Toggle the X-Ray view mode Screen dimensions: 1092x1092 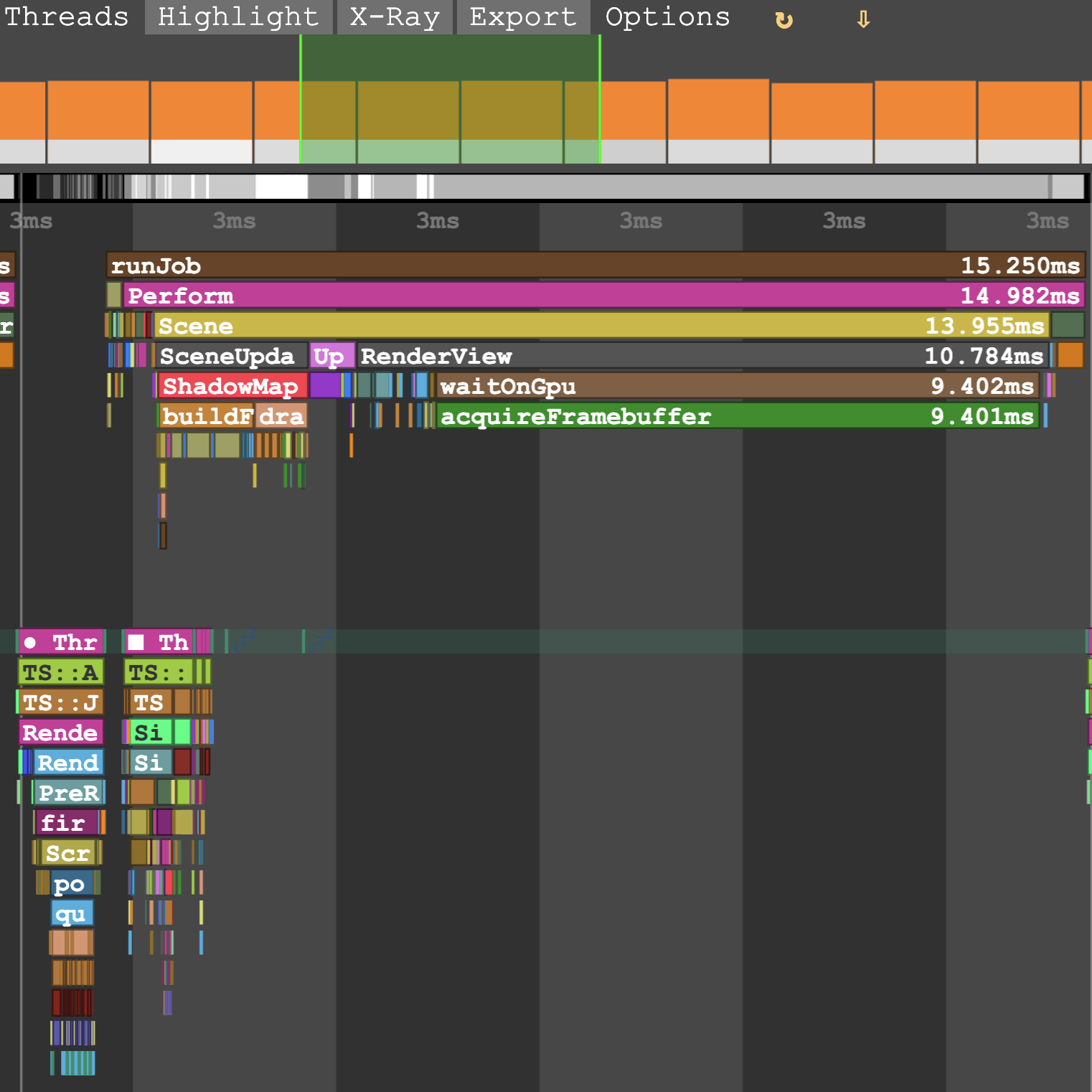(x=395, y=17)
